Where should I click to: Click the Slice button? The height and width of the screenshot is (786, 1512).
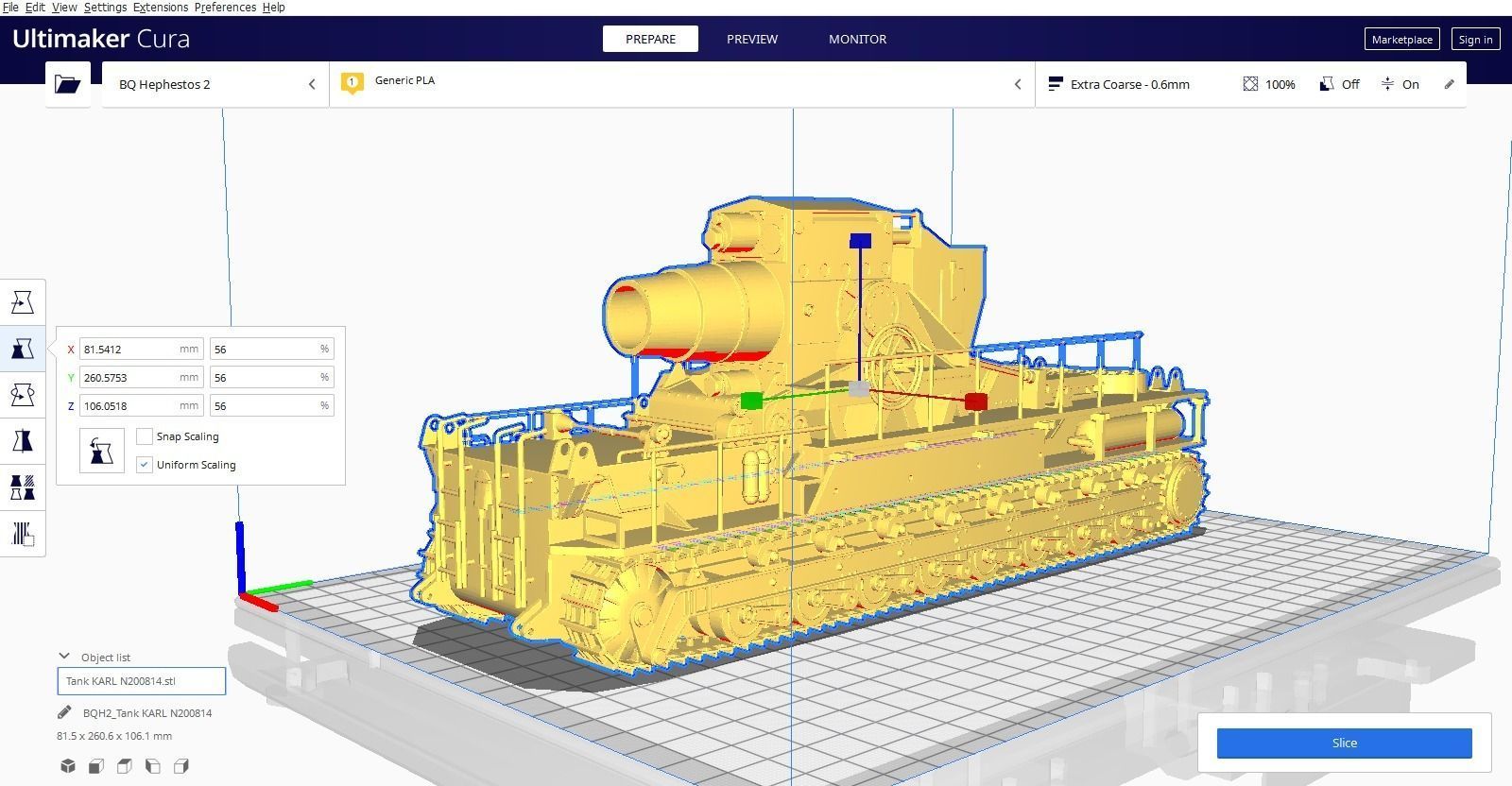pyautogui.click(x=1344, y=743)
